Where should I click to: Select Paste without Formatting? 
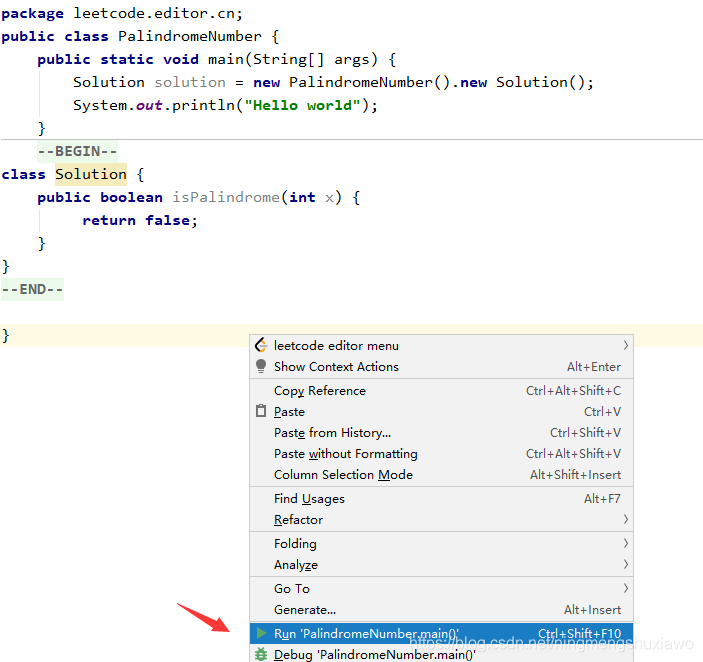pos(345,454)
